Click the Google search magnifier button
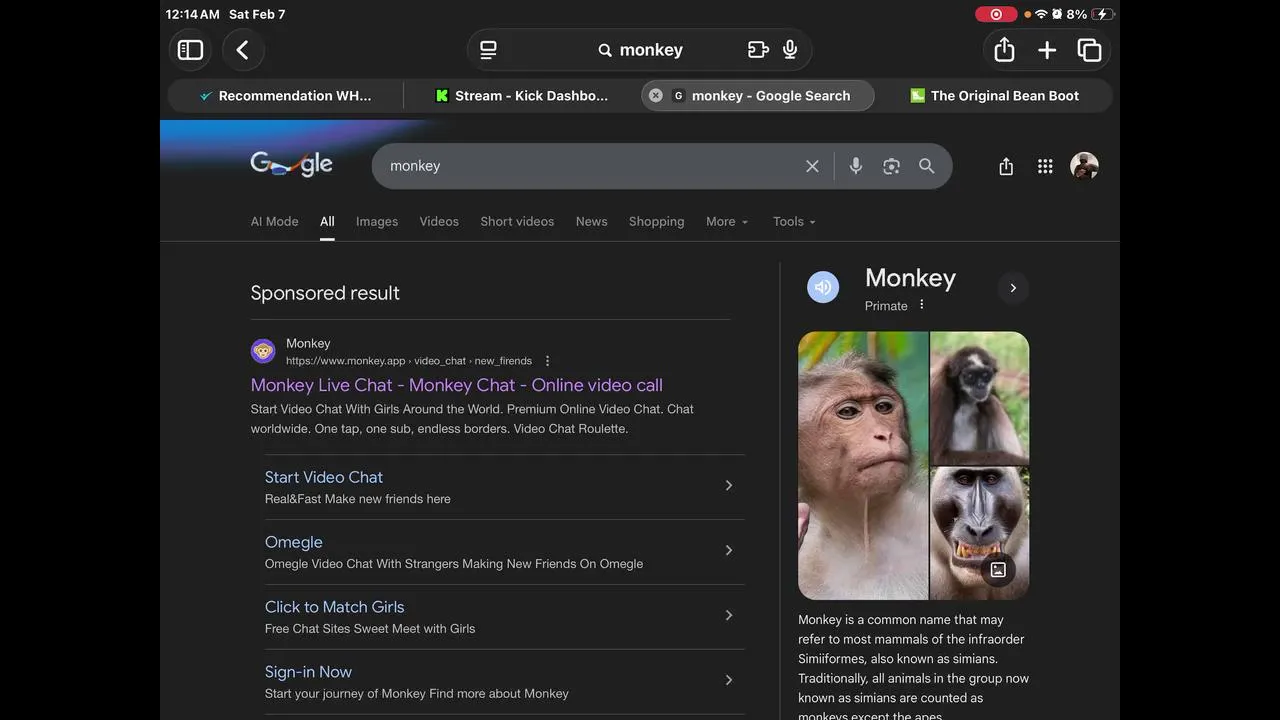This screenshot has width=1280, height=720. pyautogui.click(x=927, y=166)
